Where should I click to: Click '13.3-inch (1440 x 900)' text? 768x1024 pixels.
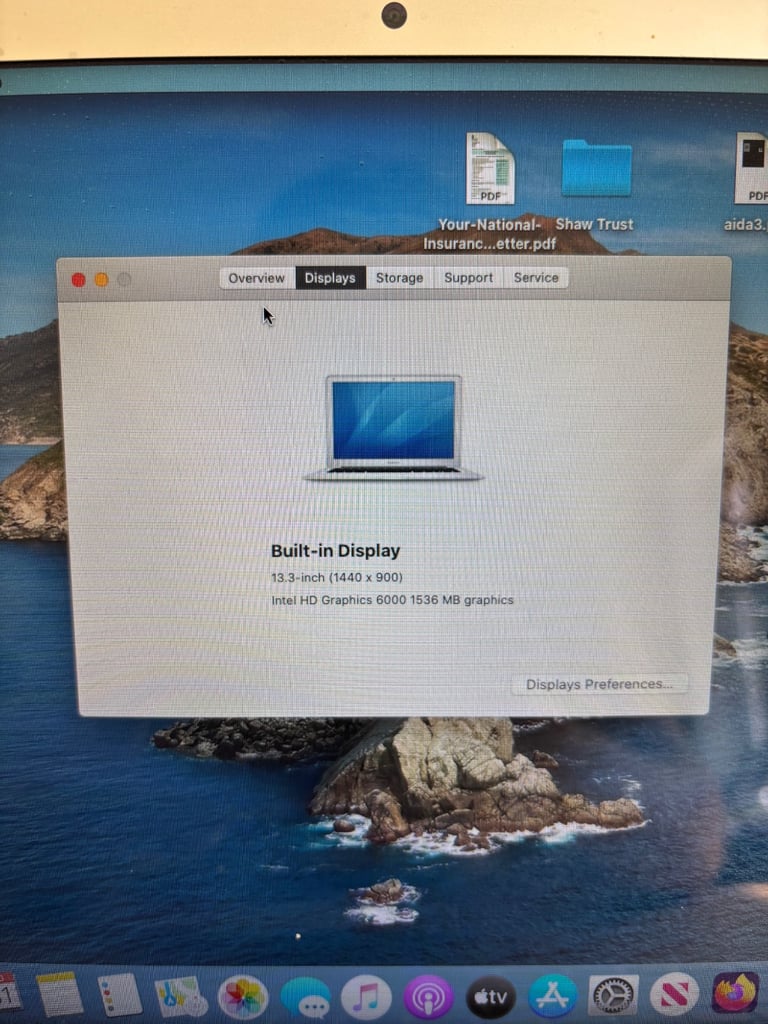pyautogui.click(x=337, y=577)
